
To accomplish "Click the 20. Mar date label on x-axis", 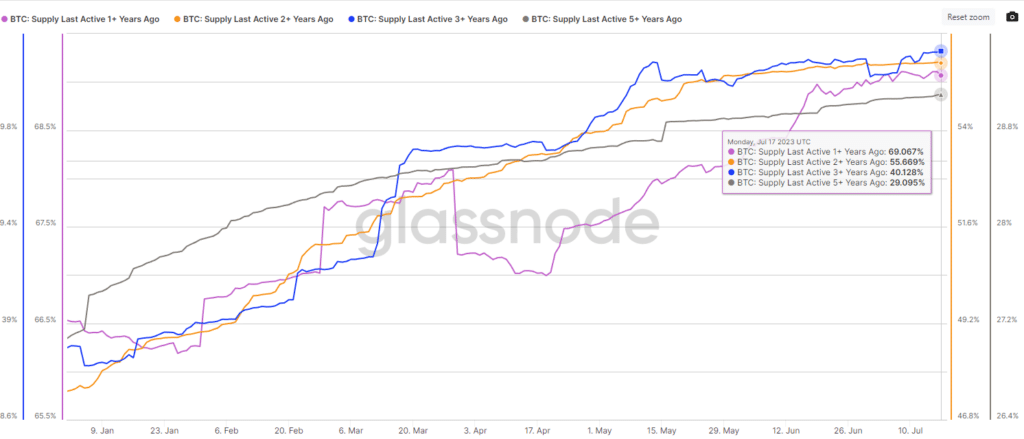I will click(413, 430).
